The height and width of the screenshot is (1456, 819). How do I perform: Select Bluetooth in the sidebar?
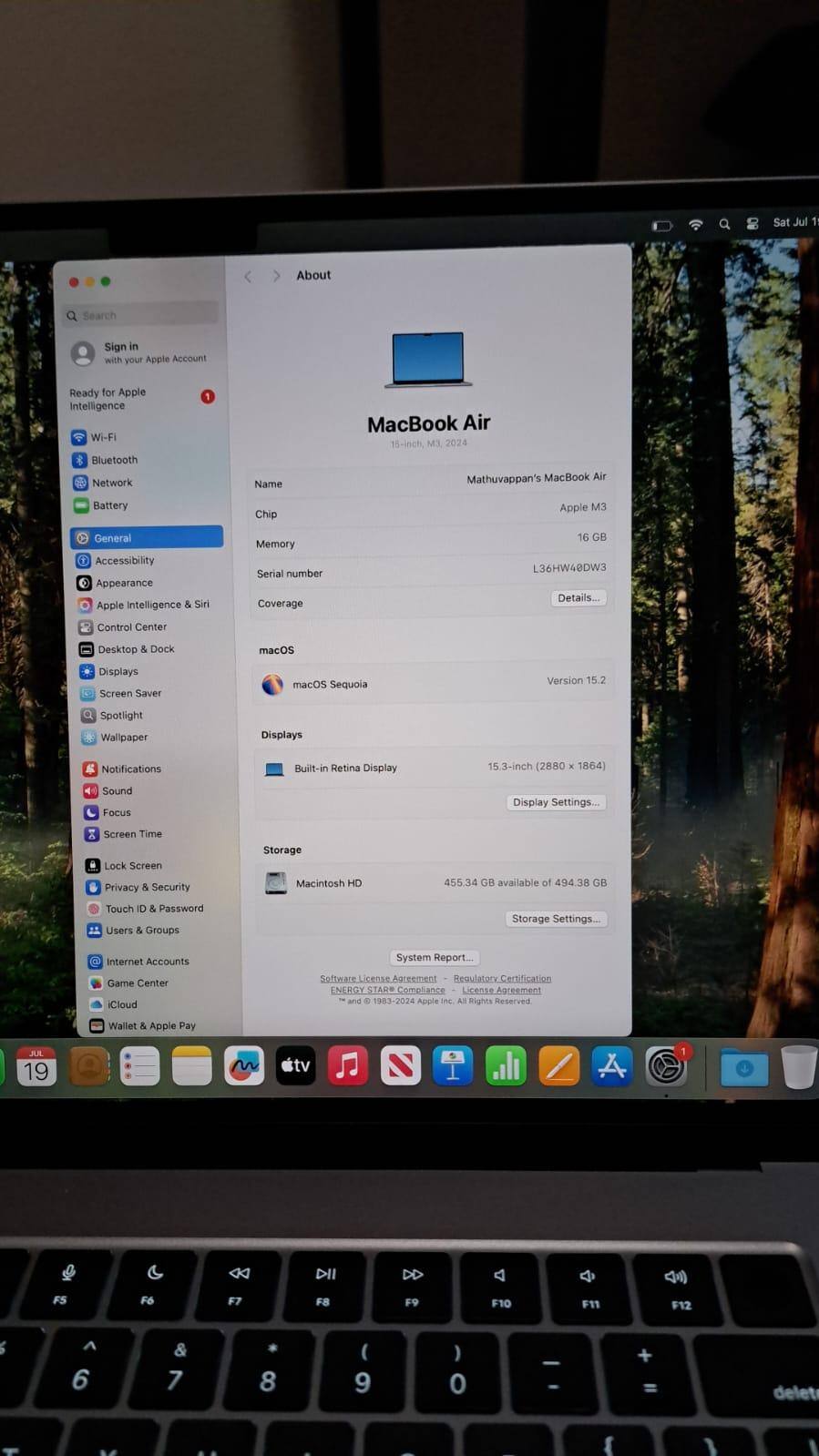click(114, 460)
